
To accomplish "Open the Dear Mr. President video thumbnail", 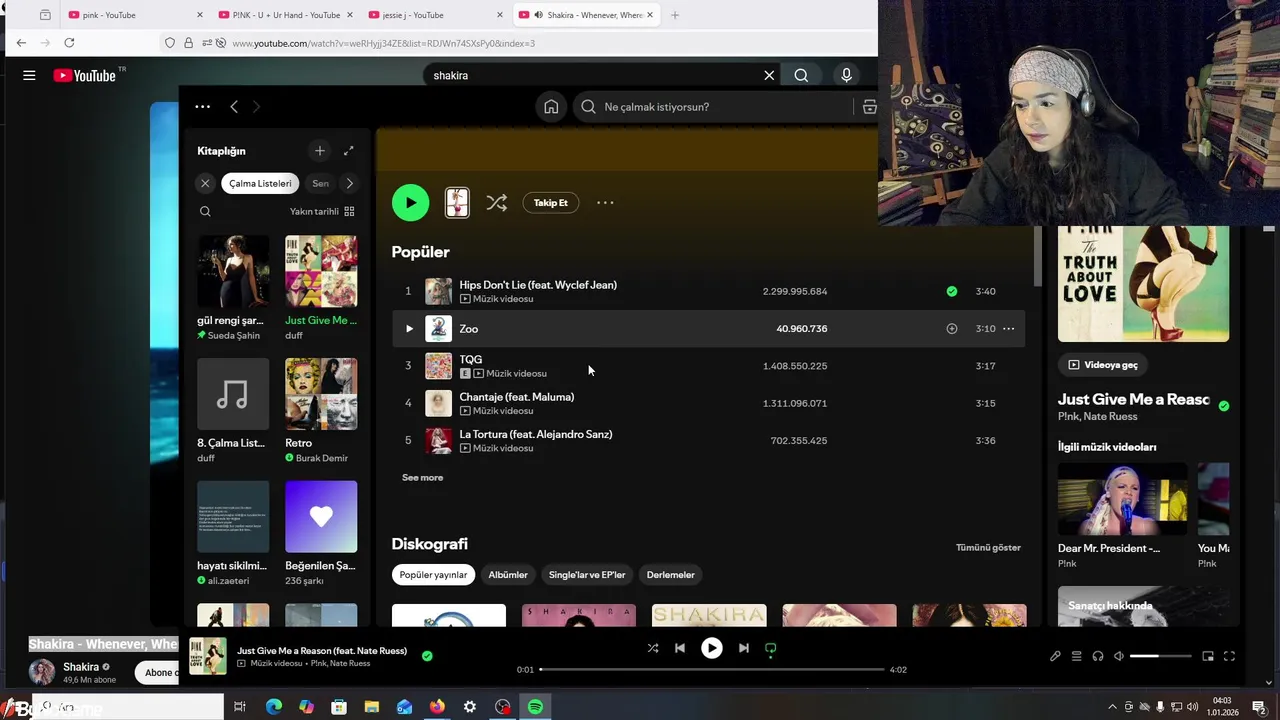I will [x=1122, y=499].
